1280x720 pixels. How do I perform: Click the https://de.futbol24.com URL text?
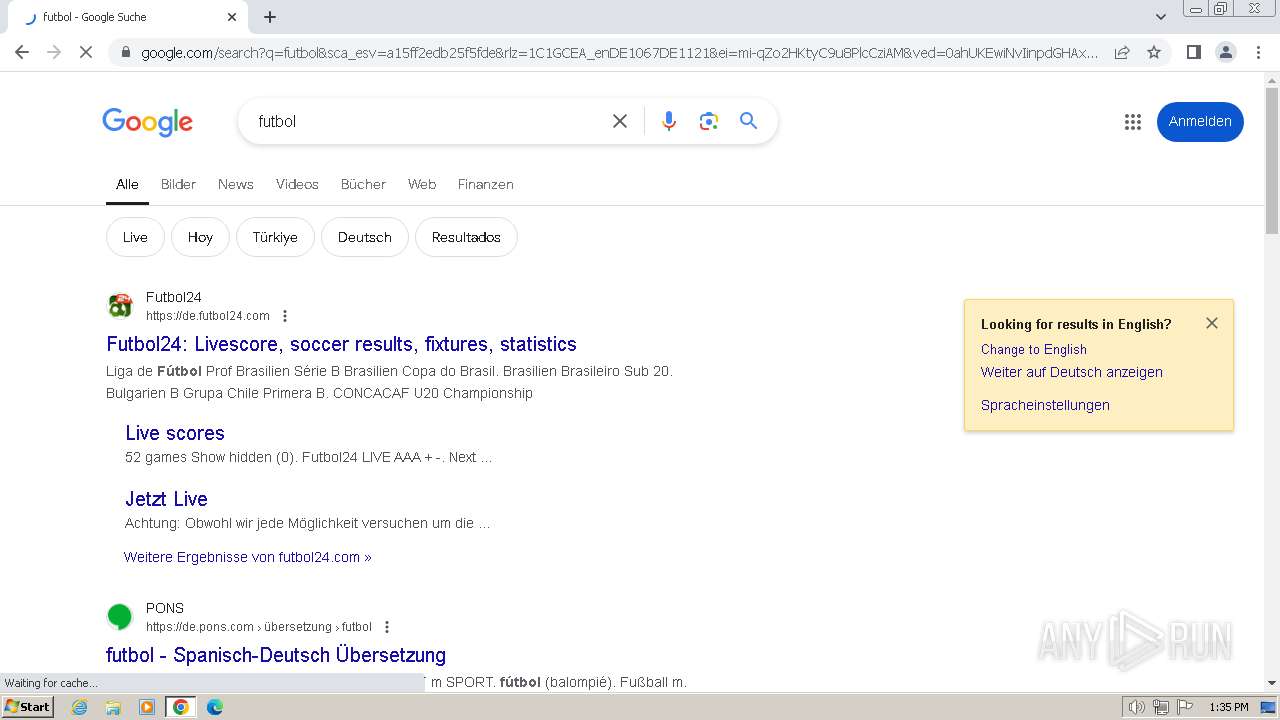(x=208, y=316)
